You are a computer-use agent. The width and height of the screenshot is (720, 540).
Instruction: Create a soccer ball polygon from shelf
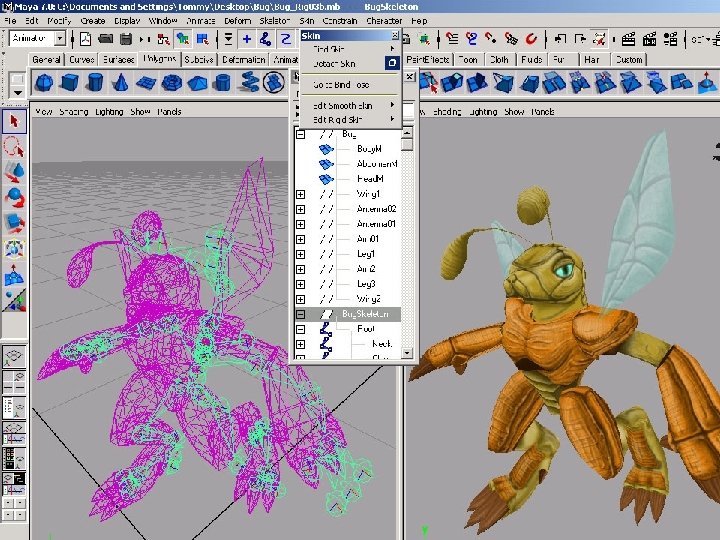[274, 83]
